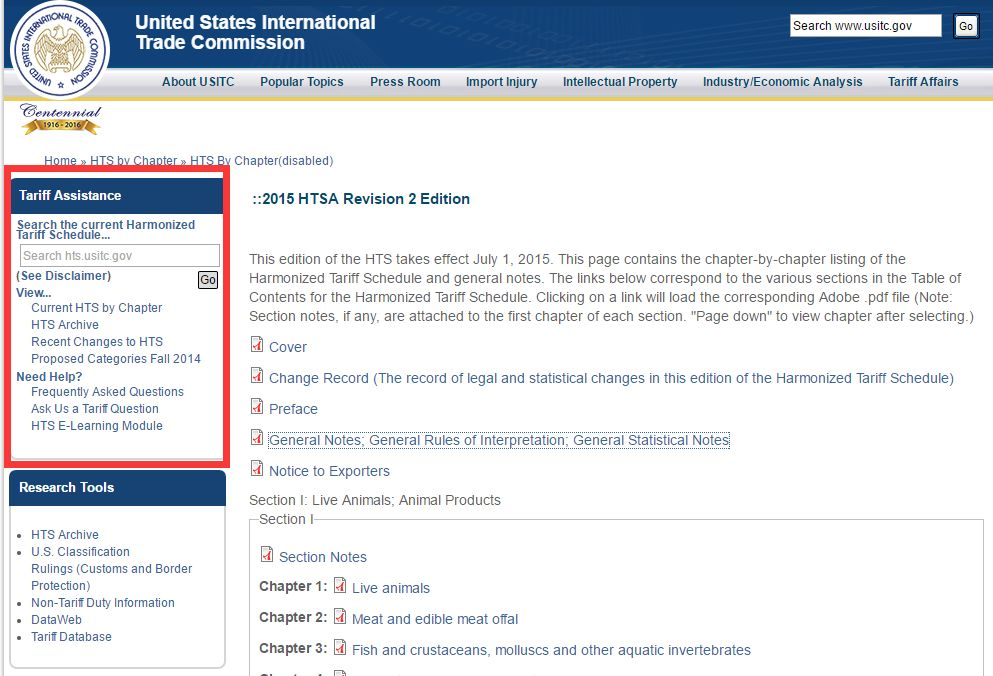Open the Notice to Exporters link

click(329, 471)
